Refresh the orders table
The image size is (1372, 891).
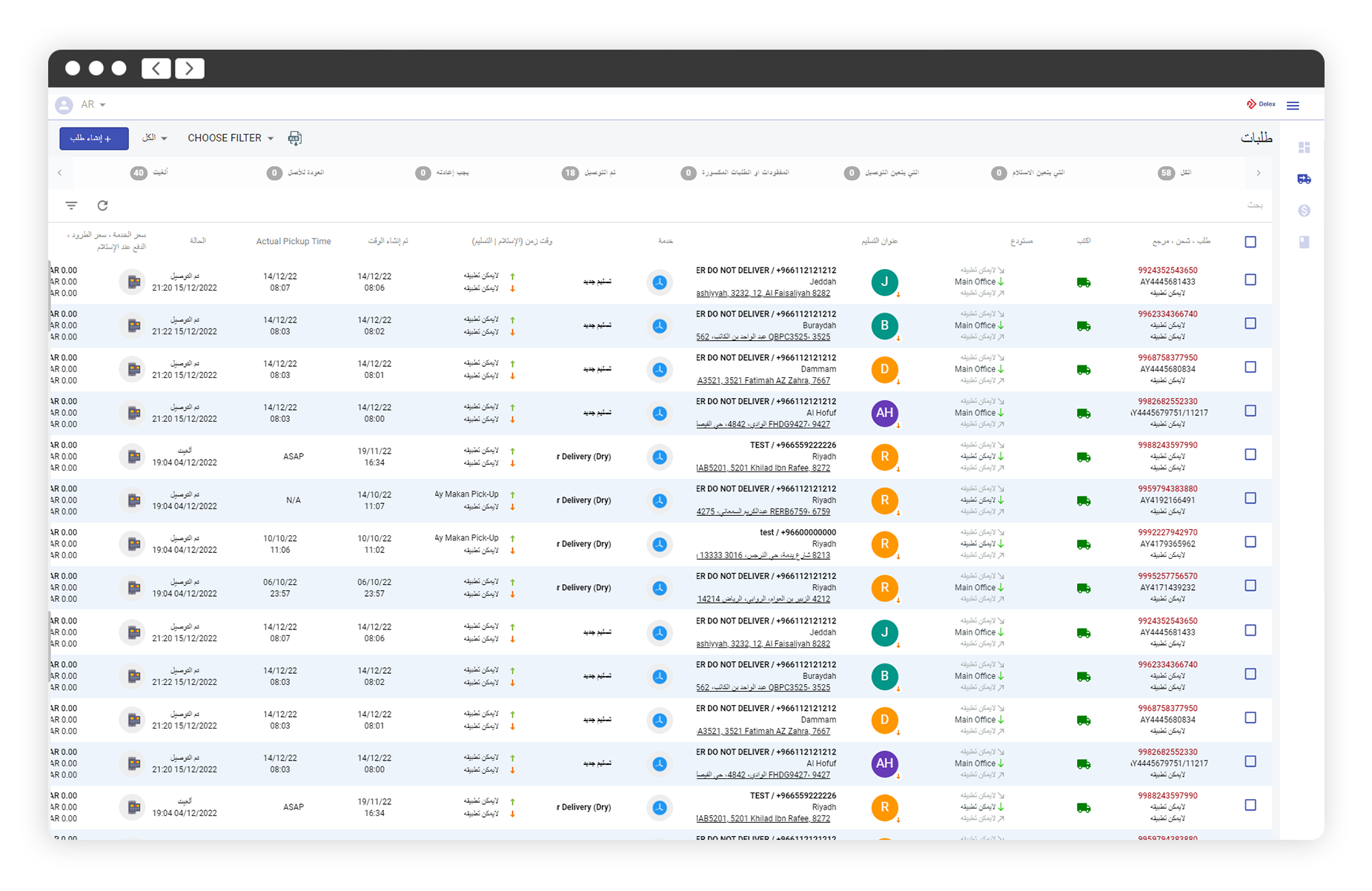(103, 205)
